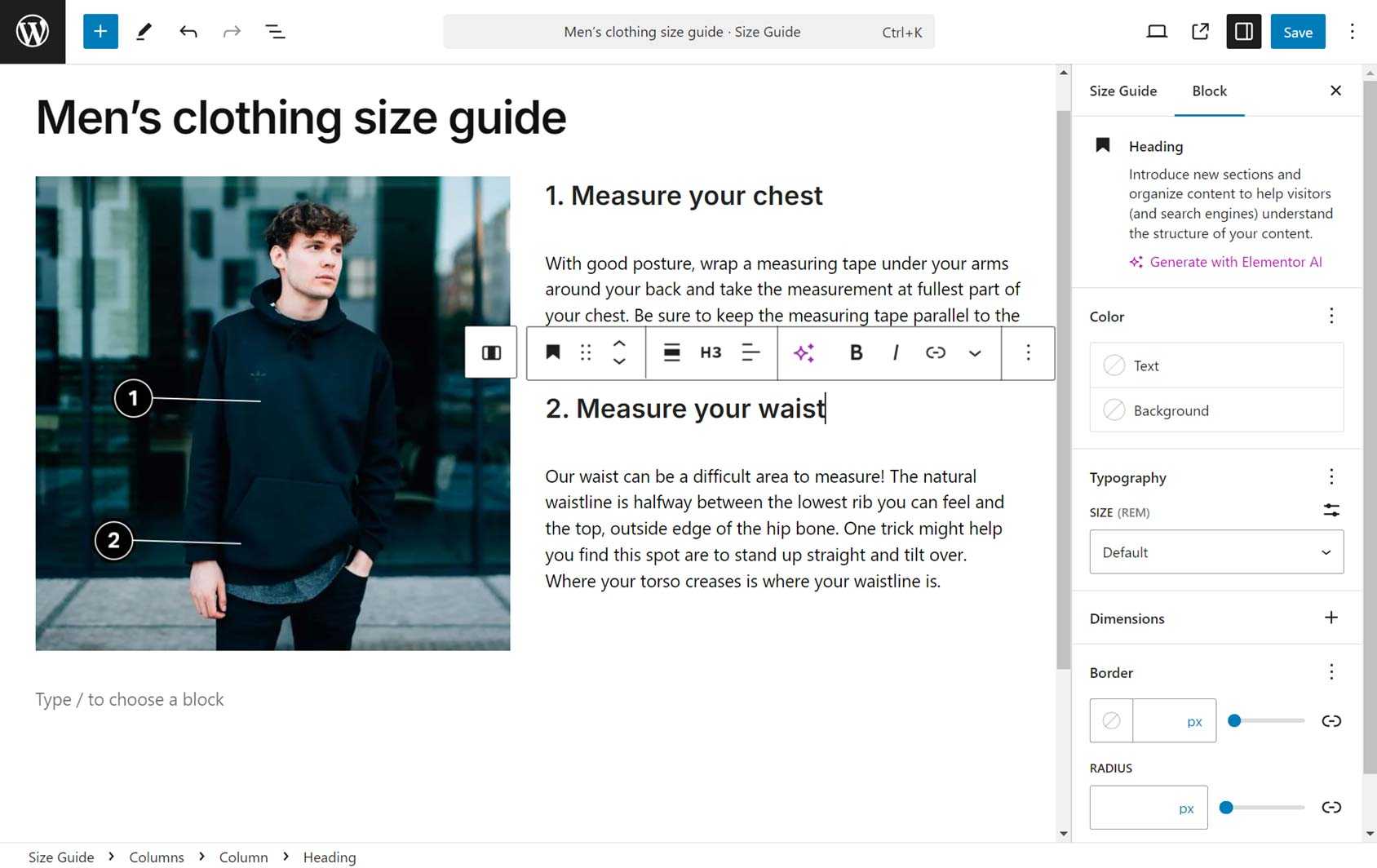Click the empty block 'Type / to choose a block'
The width and height of the screenshot is (1377, 868).
tap(130, 700)
